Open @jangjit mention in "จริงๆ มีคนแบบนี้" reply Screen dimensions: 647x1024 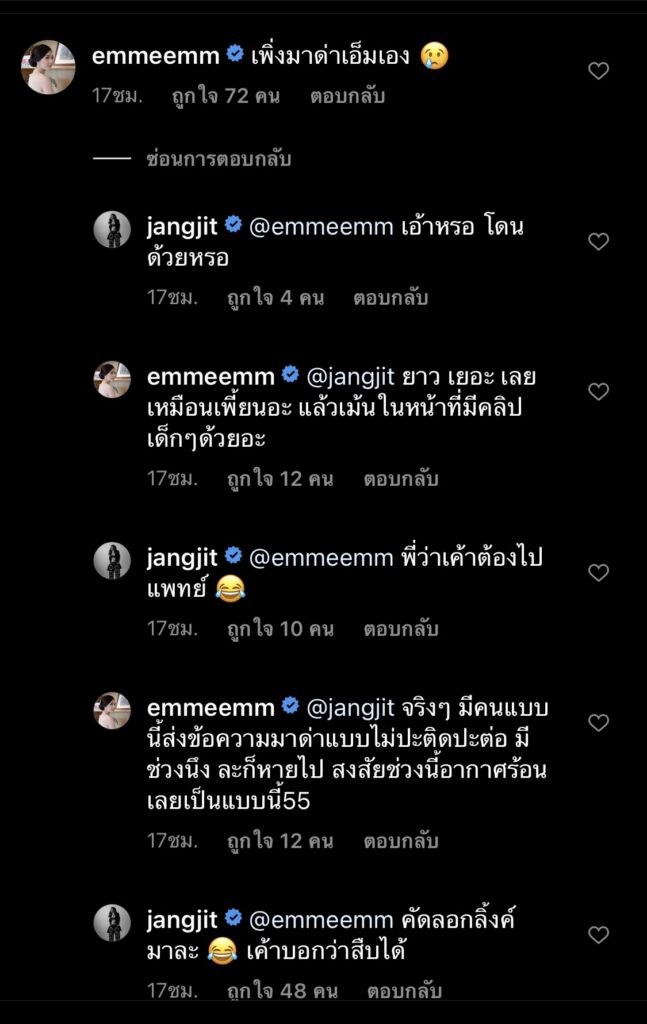pyautogui.click(x=355, y=708)
